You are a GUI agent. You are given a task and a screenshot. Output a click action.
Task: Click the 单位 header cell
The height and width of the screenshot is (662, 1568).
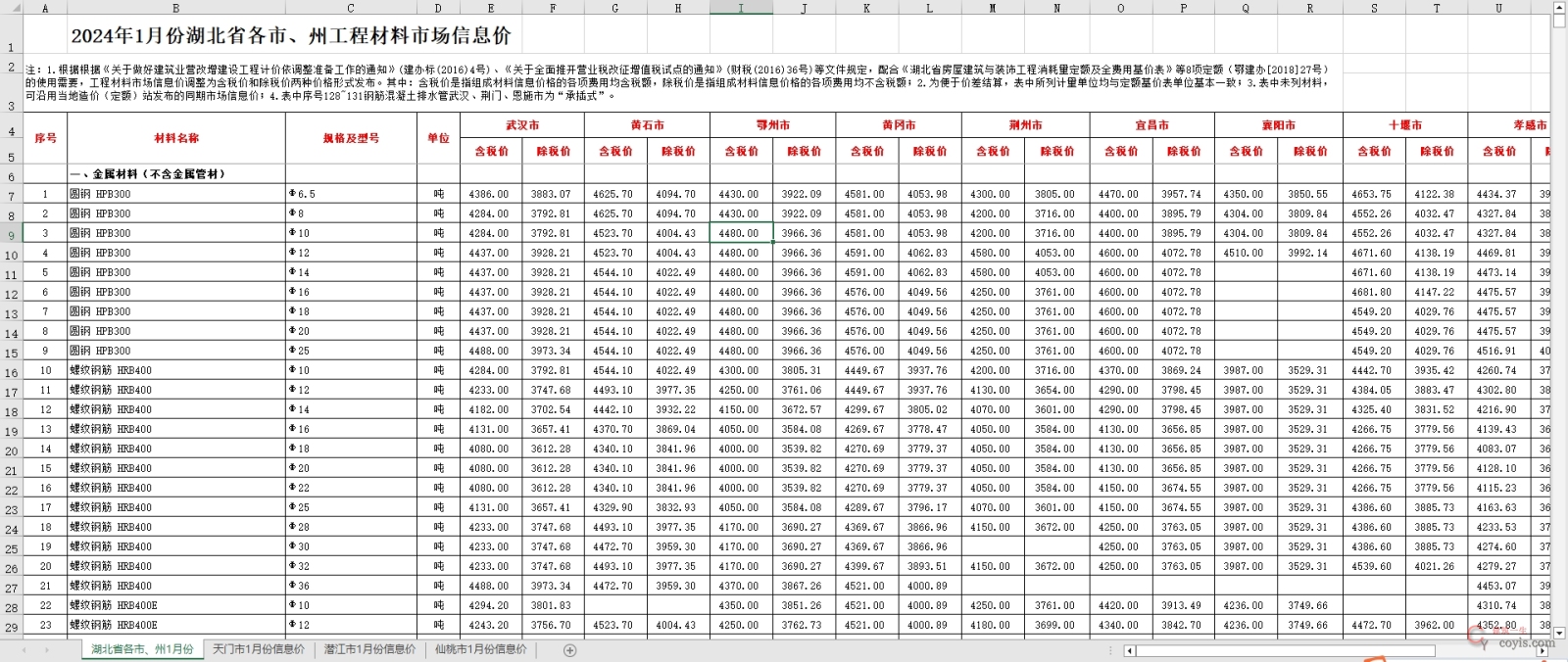click(438, 138)
